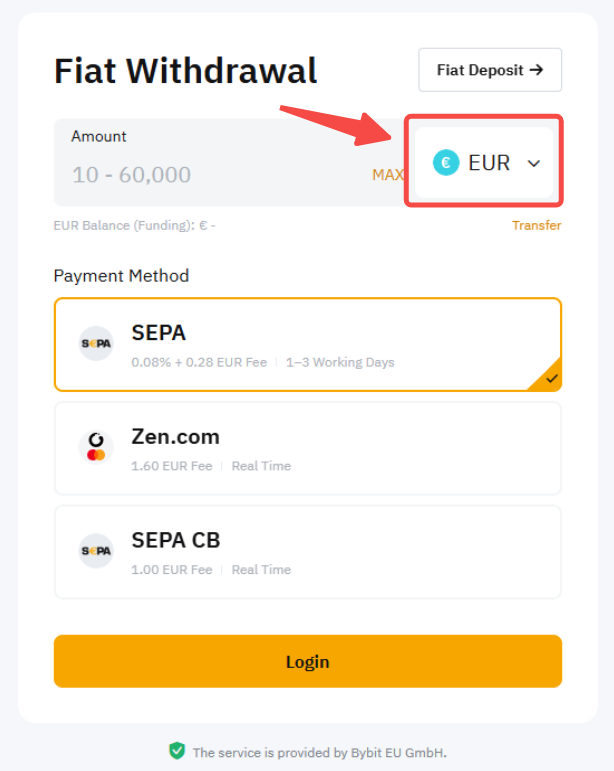
Task: Open the Transfer link
Action: click(536, 226)
